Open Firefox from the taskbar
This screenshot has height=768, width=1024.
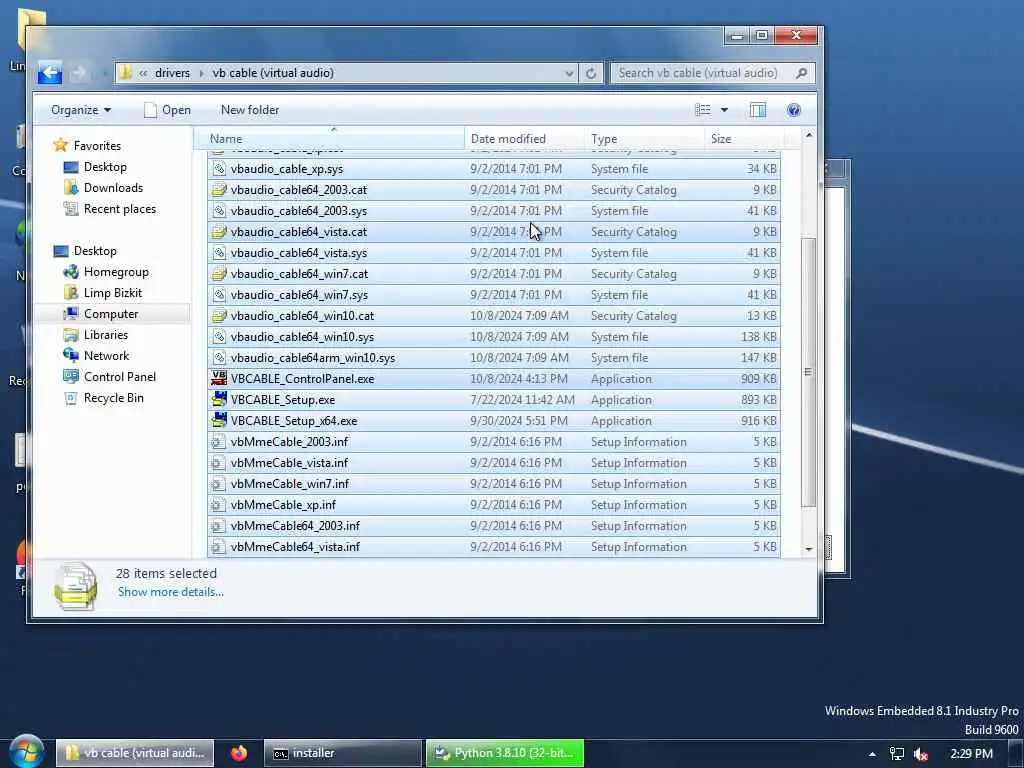tap(239, 753)
